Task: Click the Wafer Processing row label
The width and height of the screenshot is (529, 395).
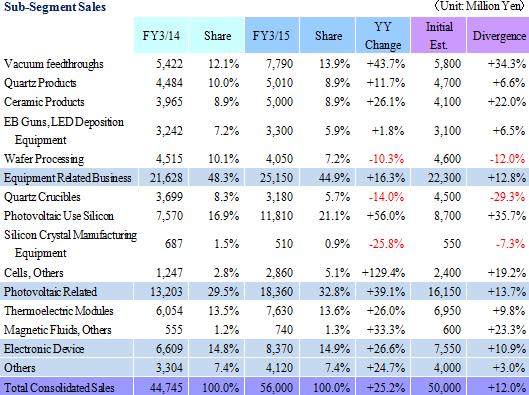Action: click(44, 159)
